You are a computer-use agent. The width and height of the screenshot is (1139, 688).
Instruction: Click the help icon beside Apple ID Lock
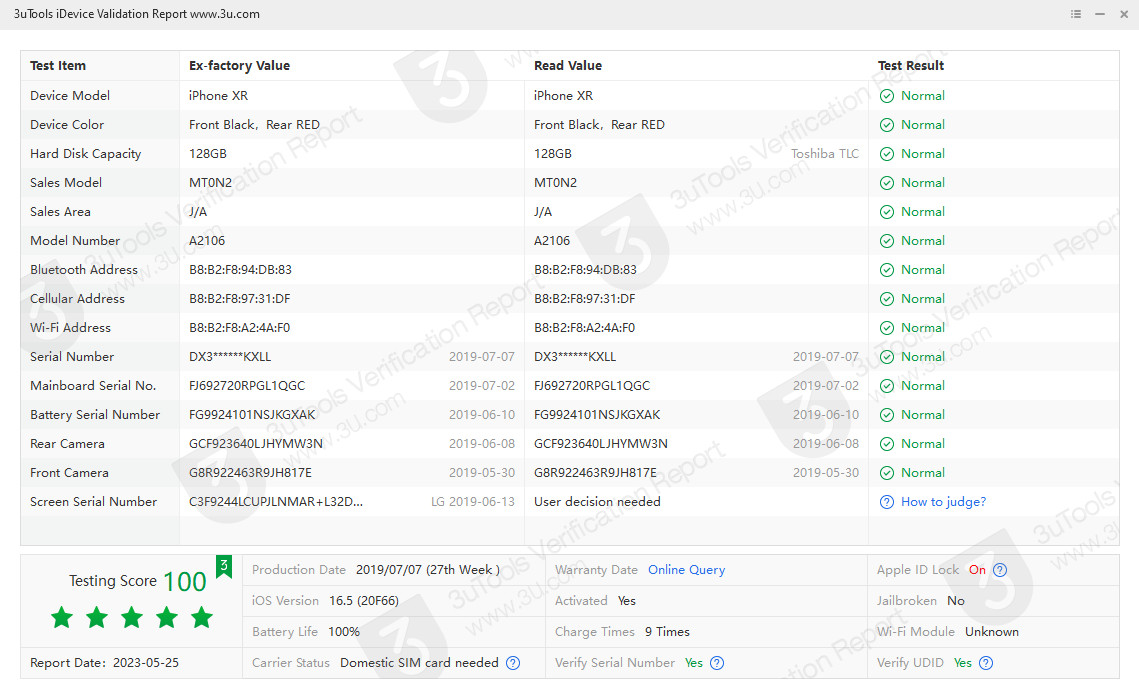pos(999,570)
